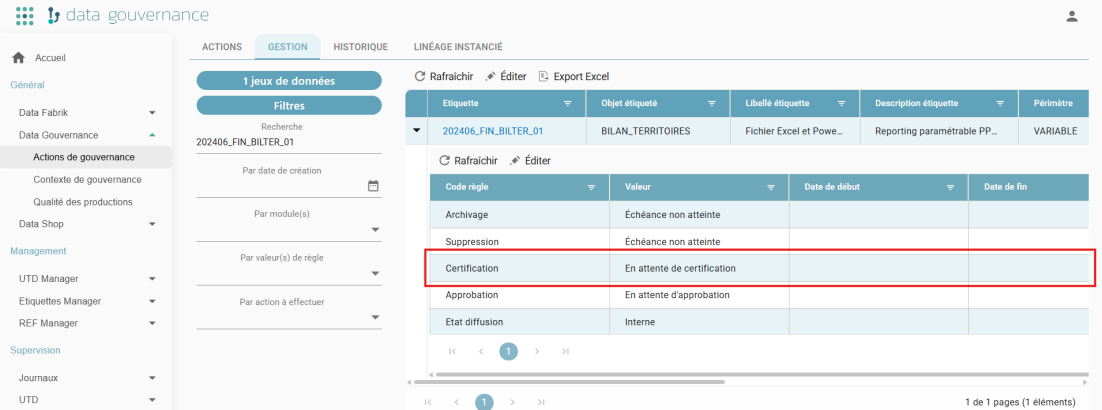The width and height of the screenshot is (1102, 410).
Task: Go to next page in bottom main pager
Action: point(512,402)
